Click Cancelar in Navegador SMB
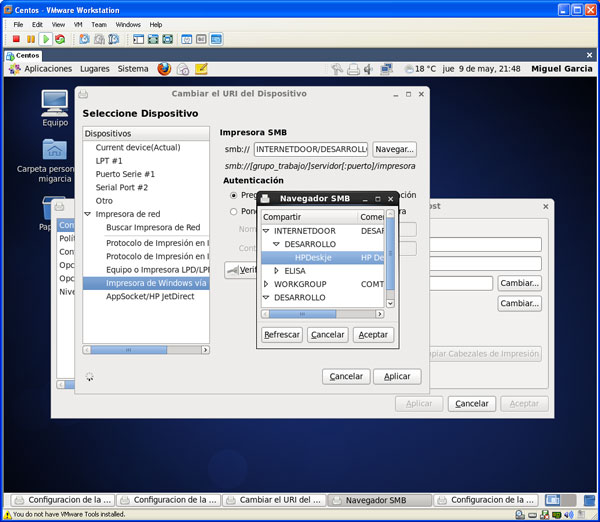Image resolution: width=600 pixels, height=522 pixels. (x=328, y=335)
